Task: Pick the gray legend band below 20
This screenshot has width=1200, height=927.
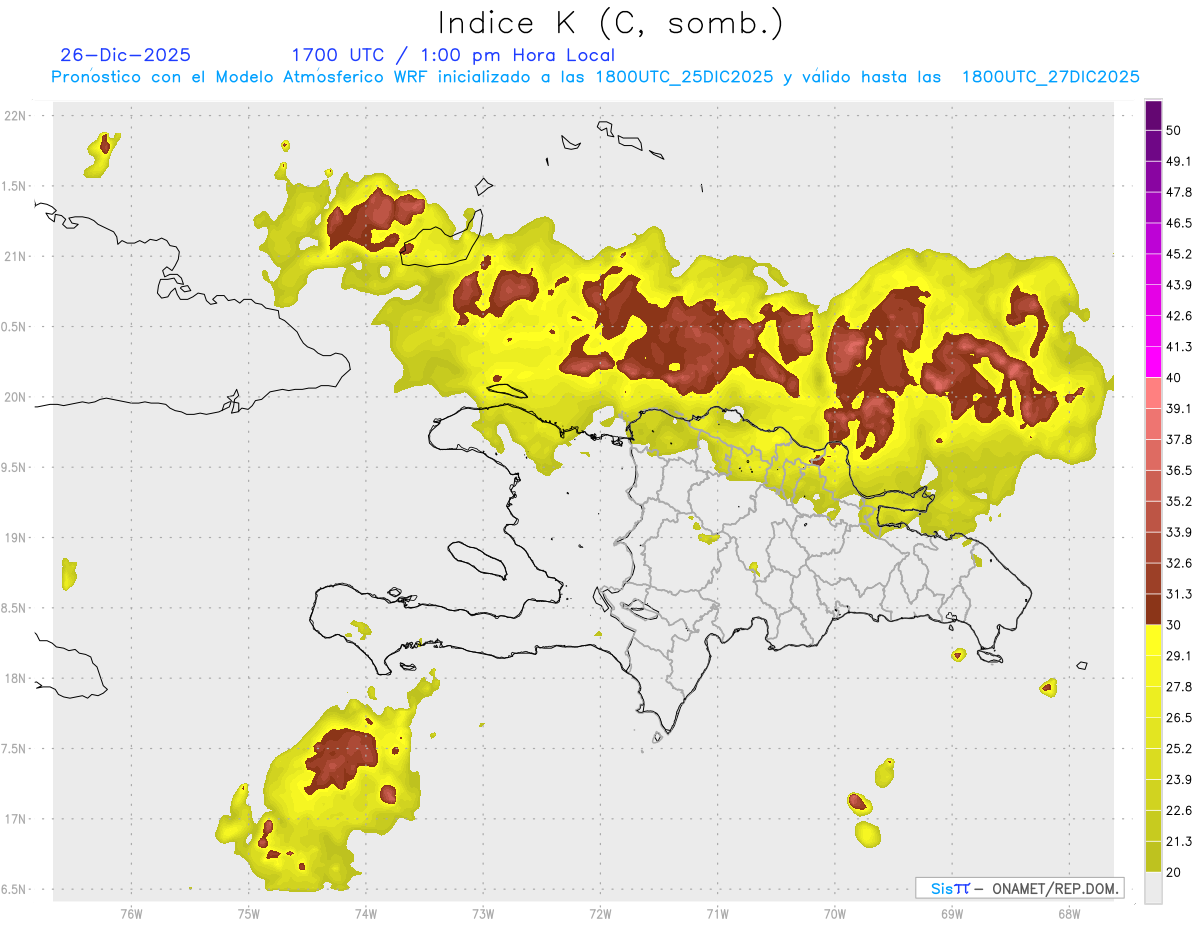Action: [x=1153, y=887]
